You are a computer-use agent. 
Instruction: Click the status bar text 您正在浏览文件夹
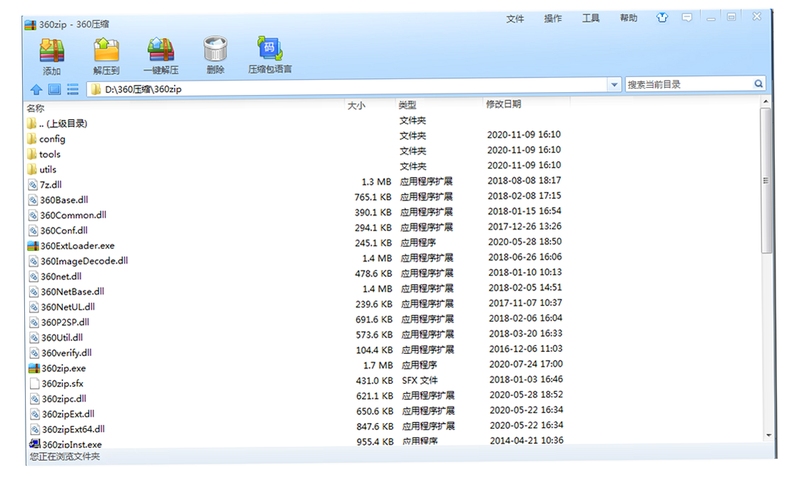[x=64, y=456]
